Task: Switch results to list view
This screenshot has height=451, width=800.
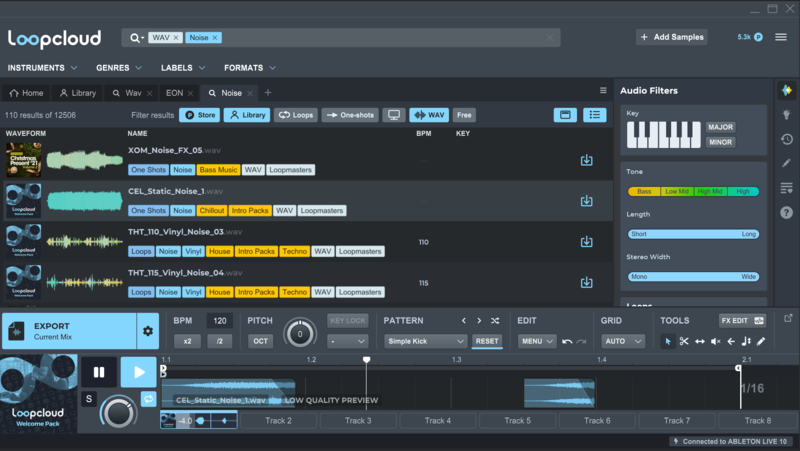Action: pos(596,115)
